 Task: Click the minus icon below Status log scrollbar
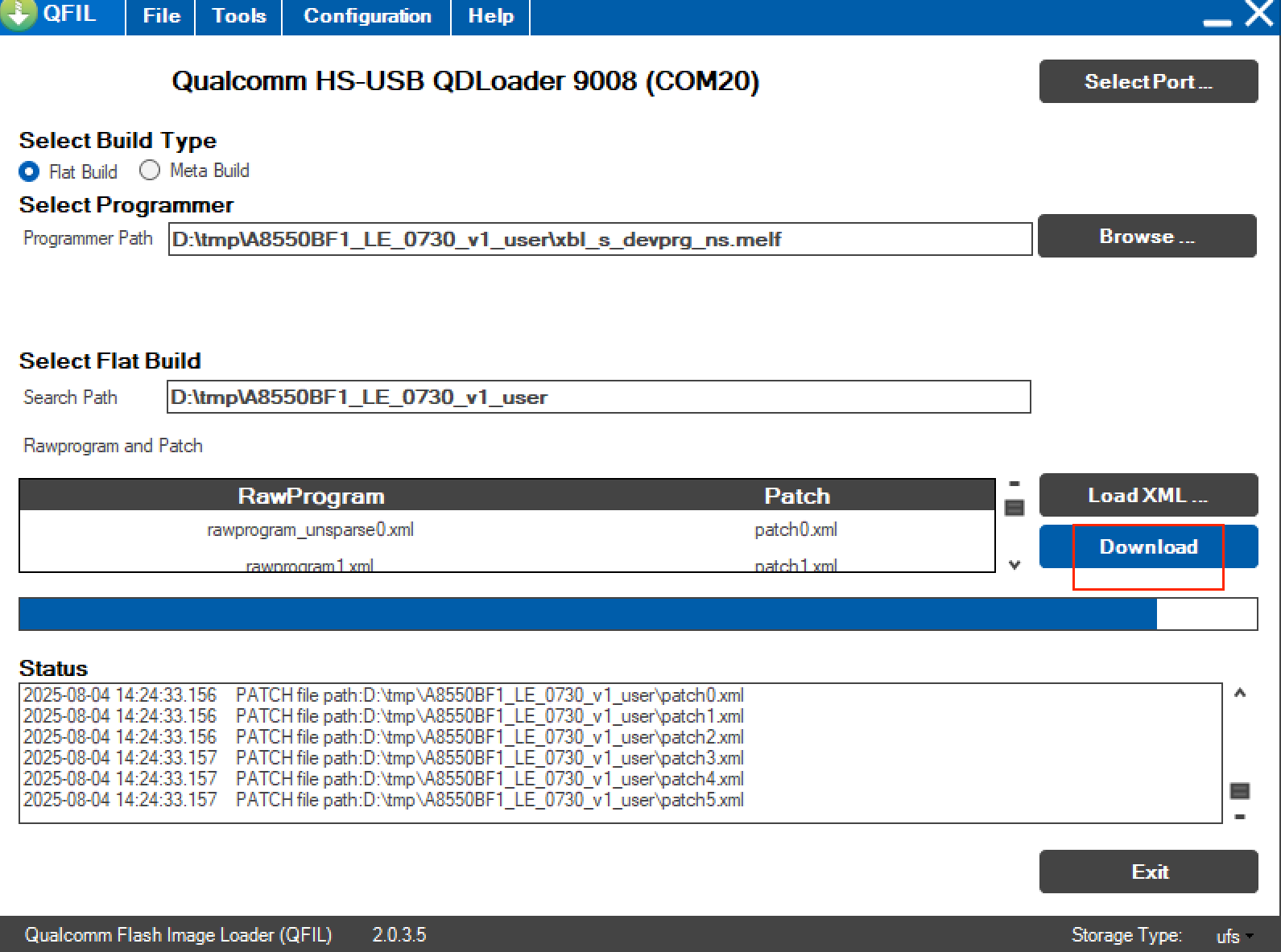(1240, 817)
